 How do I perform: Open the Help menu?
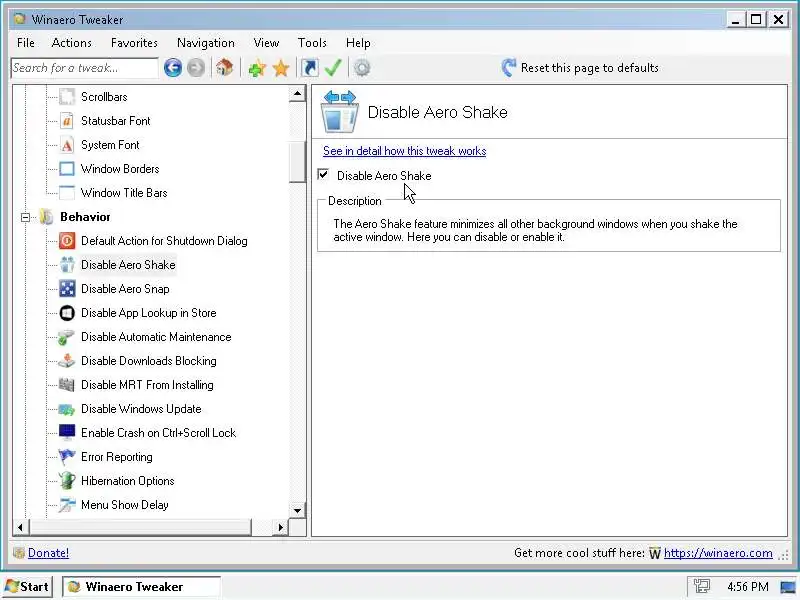358,43
